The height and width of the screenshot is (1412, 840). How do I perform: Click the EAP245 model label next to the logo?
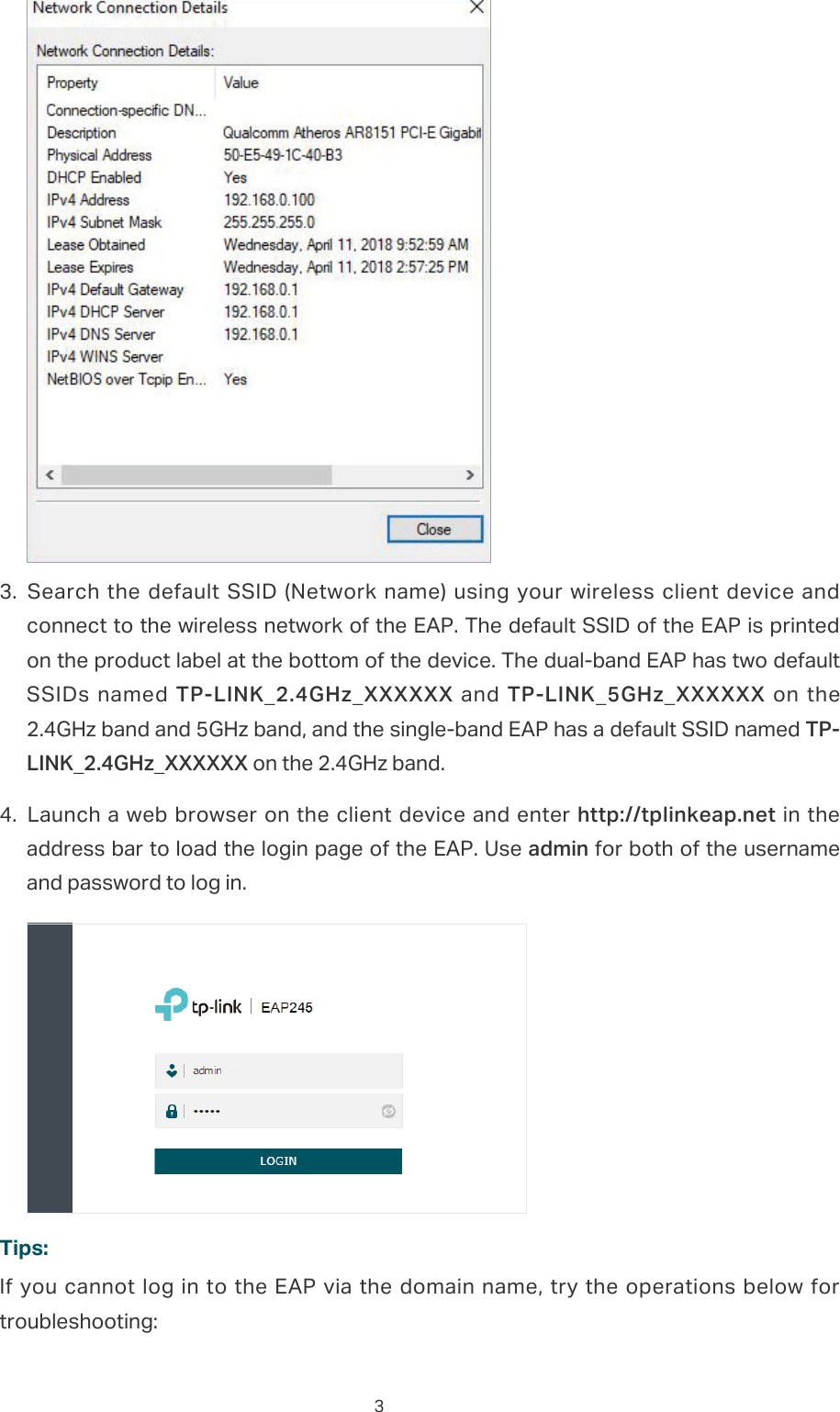[x=286, y=1006]
